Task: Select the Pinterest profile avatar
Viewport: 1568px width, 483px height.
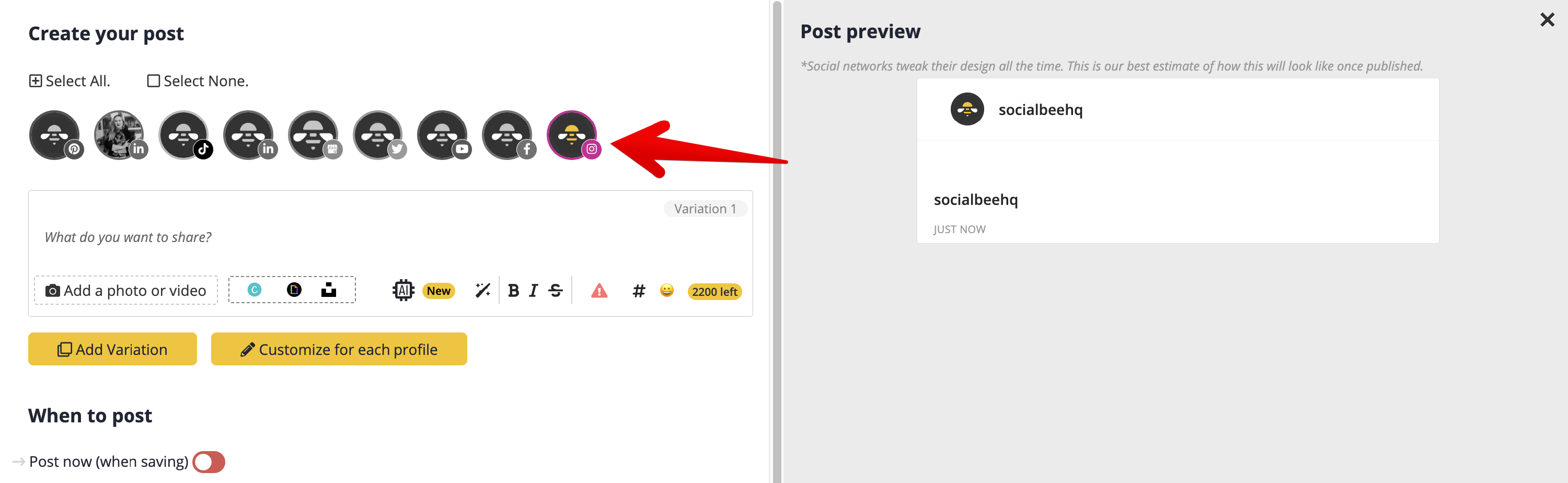Action: coord(55,135)
